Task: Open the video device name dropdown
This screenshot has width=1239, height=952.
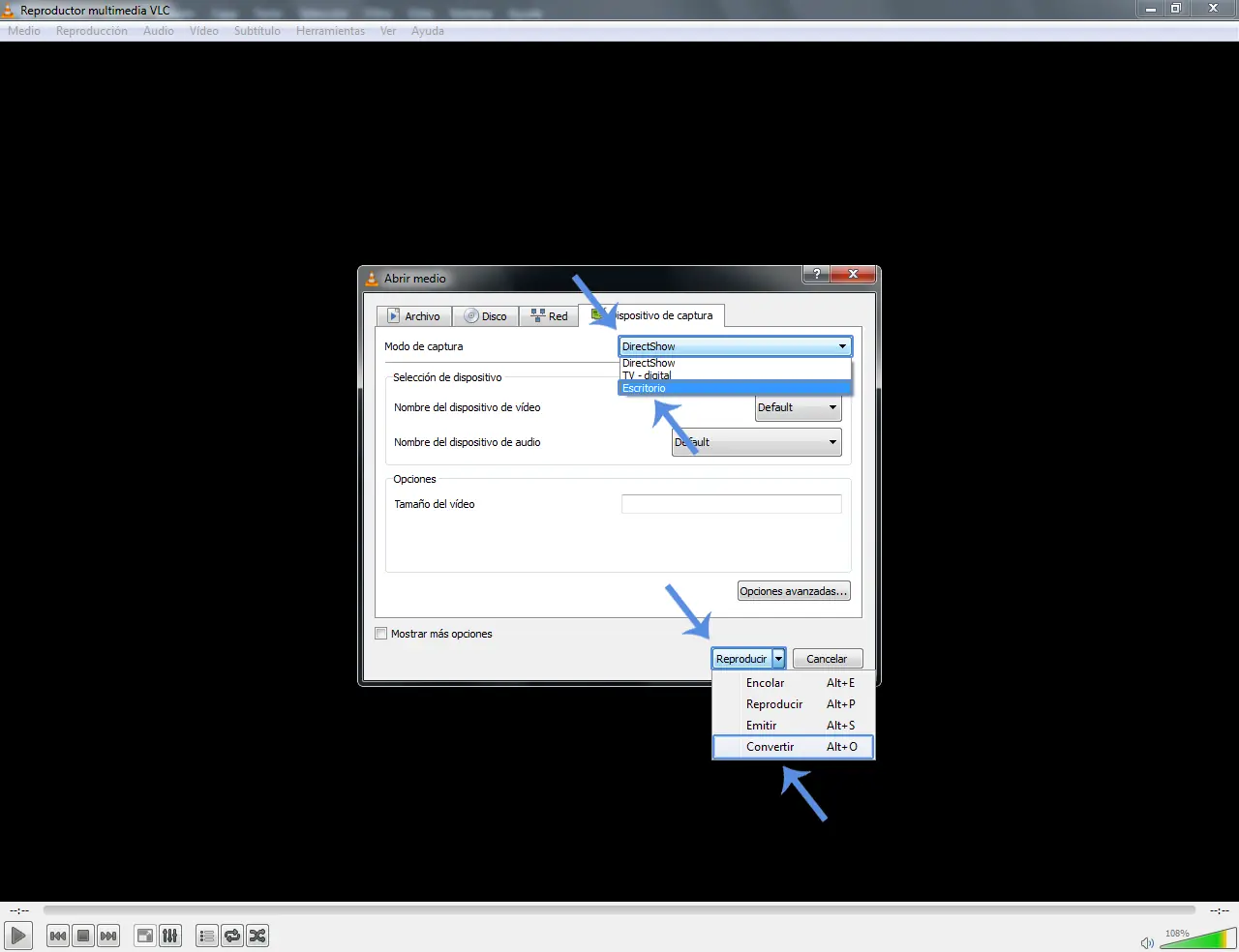Action: click(798, 407)
